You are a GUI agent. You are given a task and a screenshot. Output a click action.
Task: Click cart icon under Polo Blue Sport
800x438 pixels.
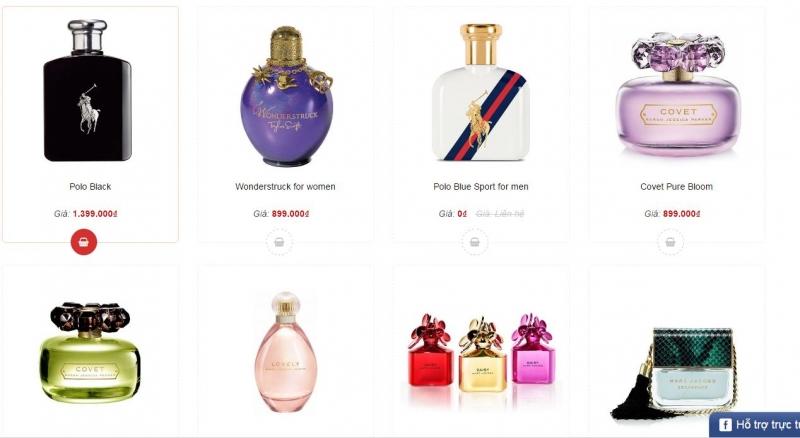point(475,242)
